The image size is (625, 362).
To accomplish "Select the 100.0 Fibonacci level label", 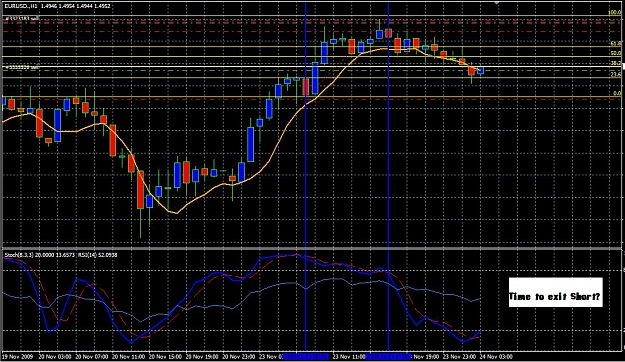I will tap(615, 13).
